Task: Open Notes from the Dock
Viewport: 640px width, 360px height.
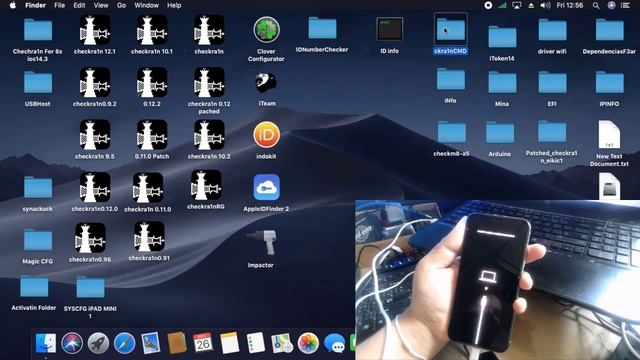Action: point(229,342)
